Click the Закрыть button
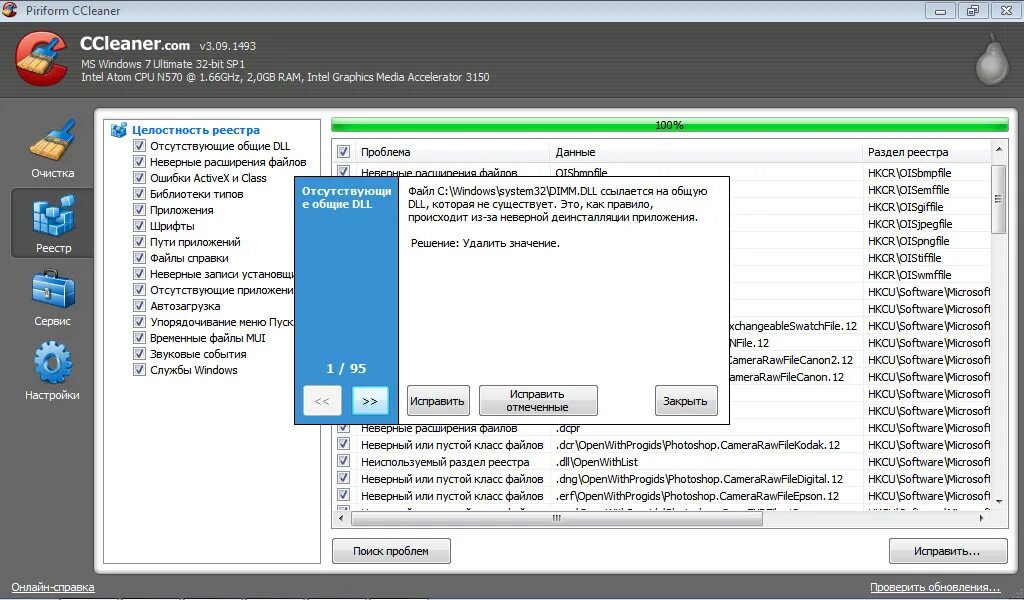Screen dimensions: 1024x600 685,401
